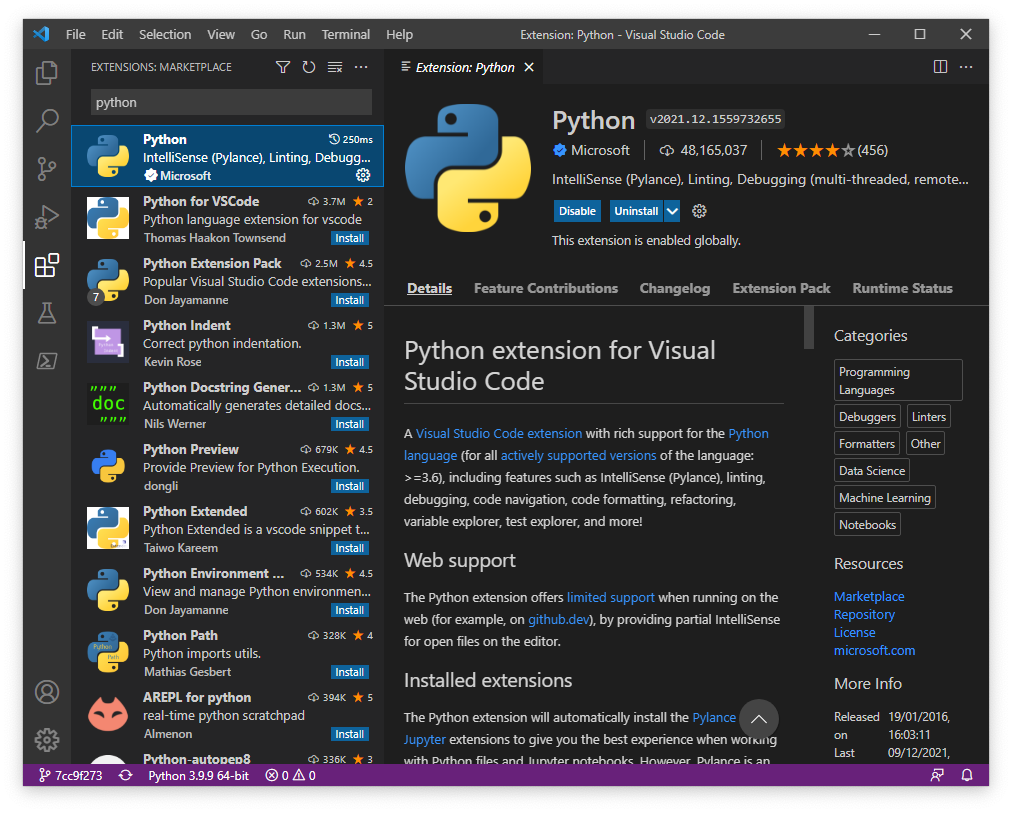Click gear icon on Python list entry
This screenshot has height=813, width=1012.
(363, 175)
